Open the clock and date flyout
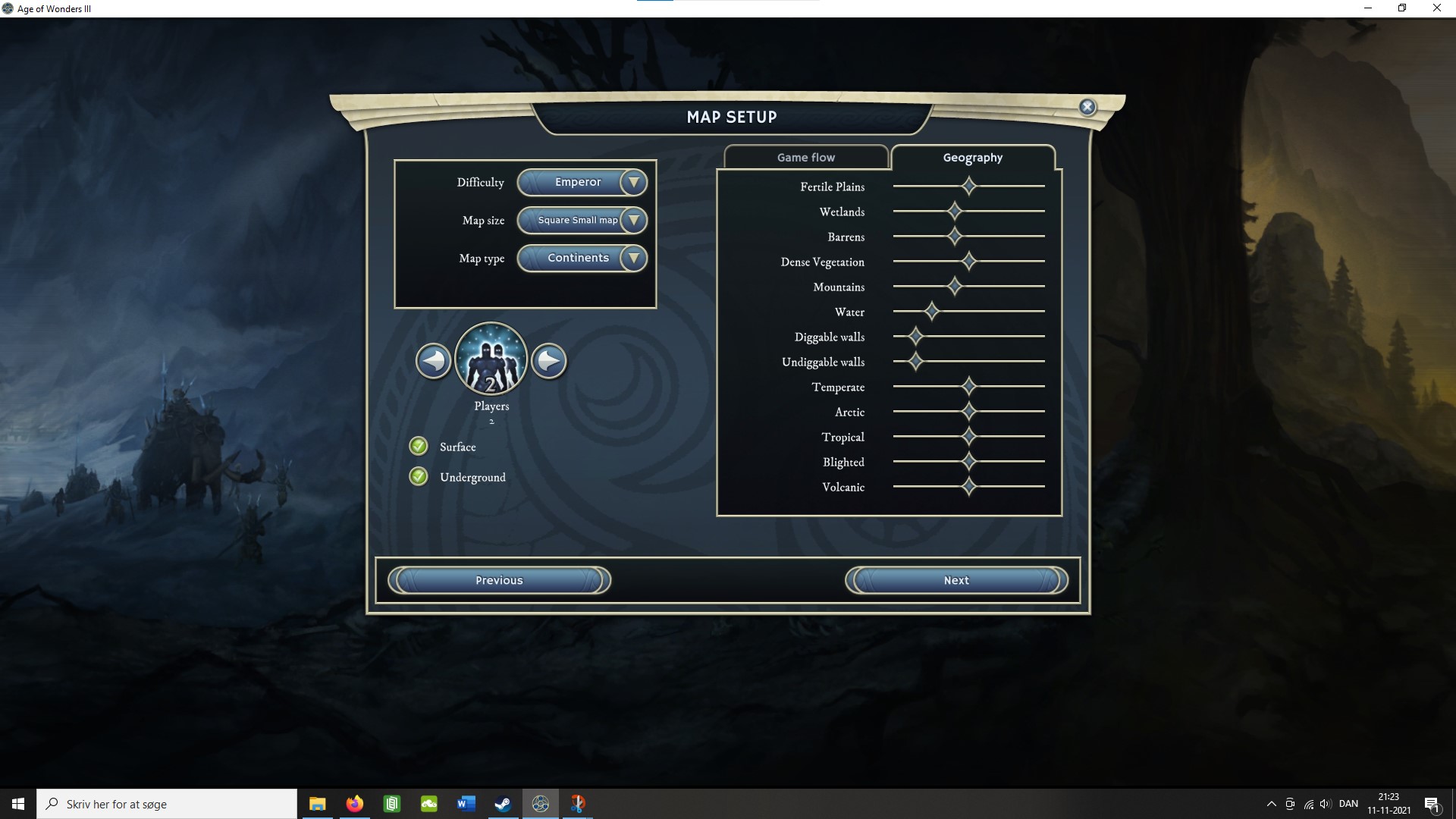Screen dimensions: 1456x819 (1389, 804)
